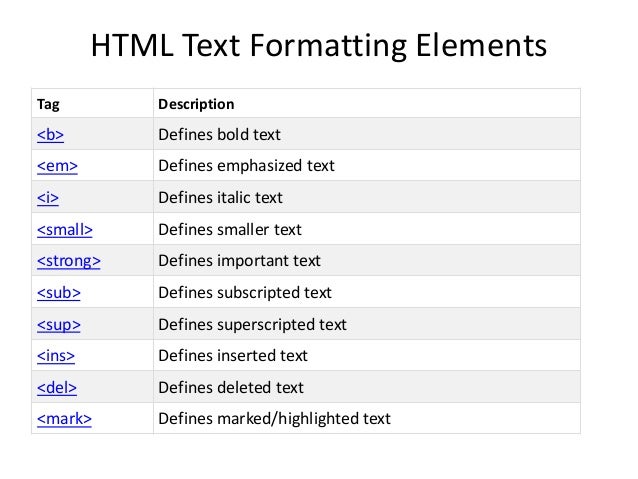Open the <em> tag link
This screenshot has width=638, height=479.
pos(57,166)
